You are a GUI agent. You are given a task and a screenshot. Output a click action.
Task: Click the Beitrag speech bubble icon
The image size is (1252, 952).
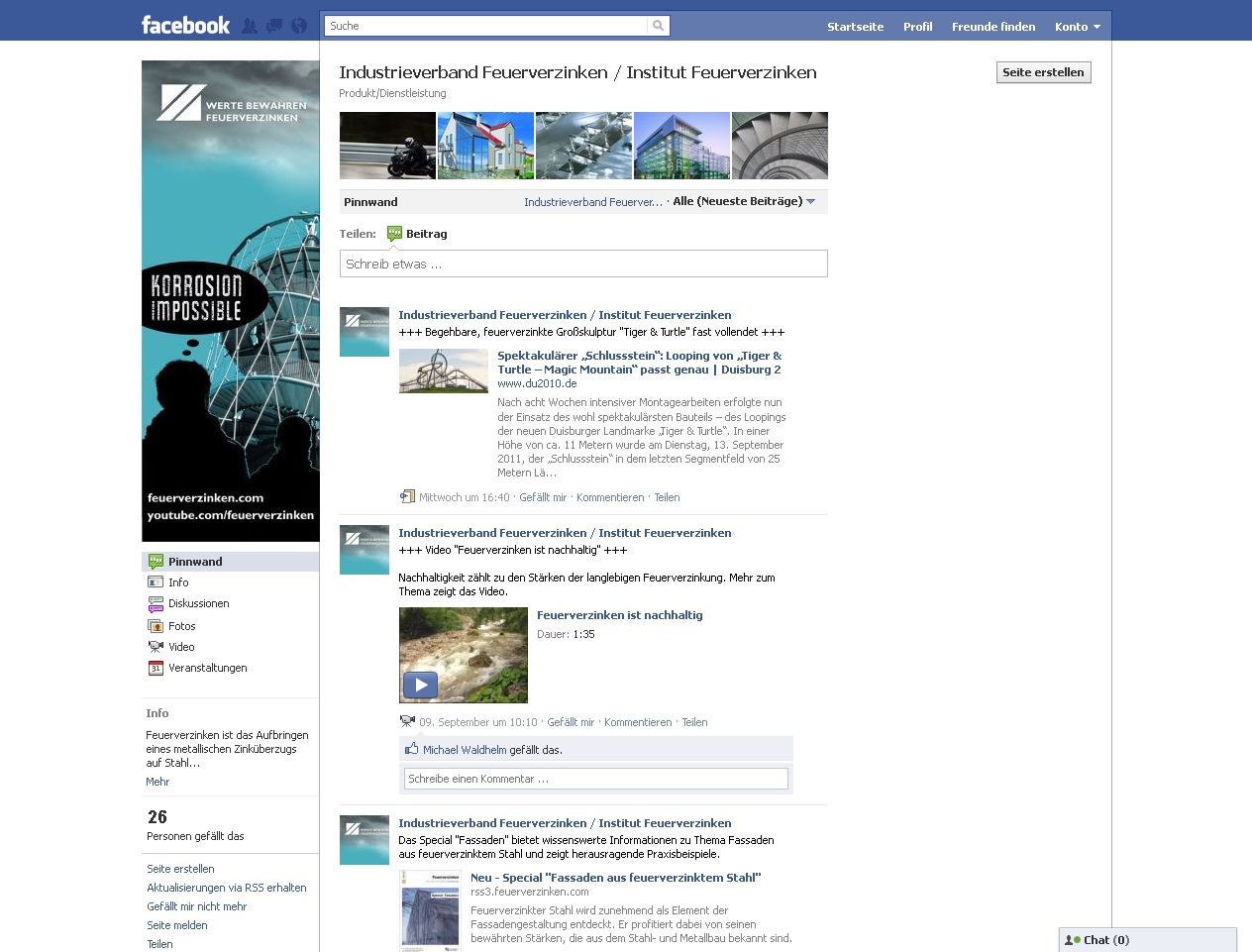tap(394, 234)
